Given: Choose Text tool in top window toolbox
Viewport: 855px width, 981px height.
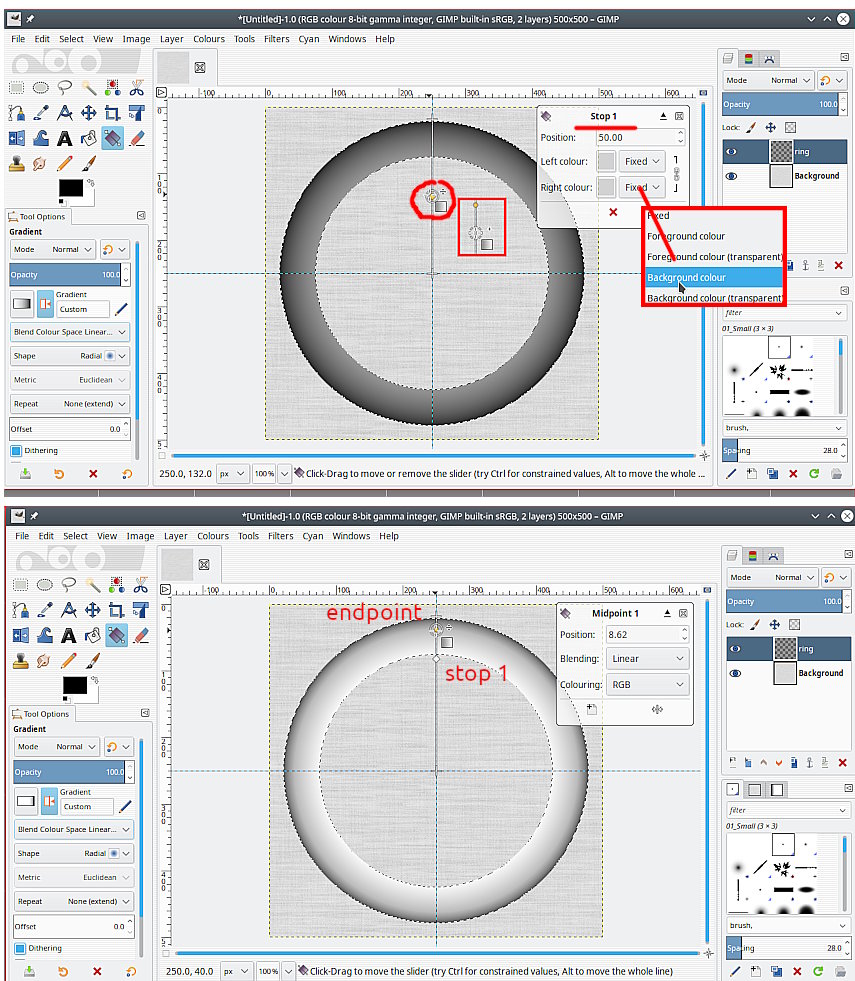Looking at the screenshot, I should tap(64, 138).
